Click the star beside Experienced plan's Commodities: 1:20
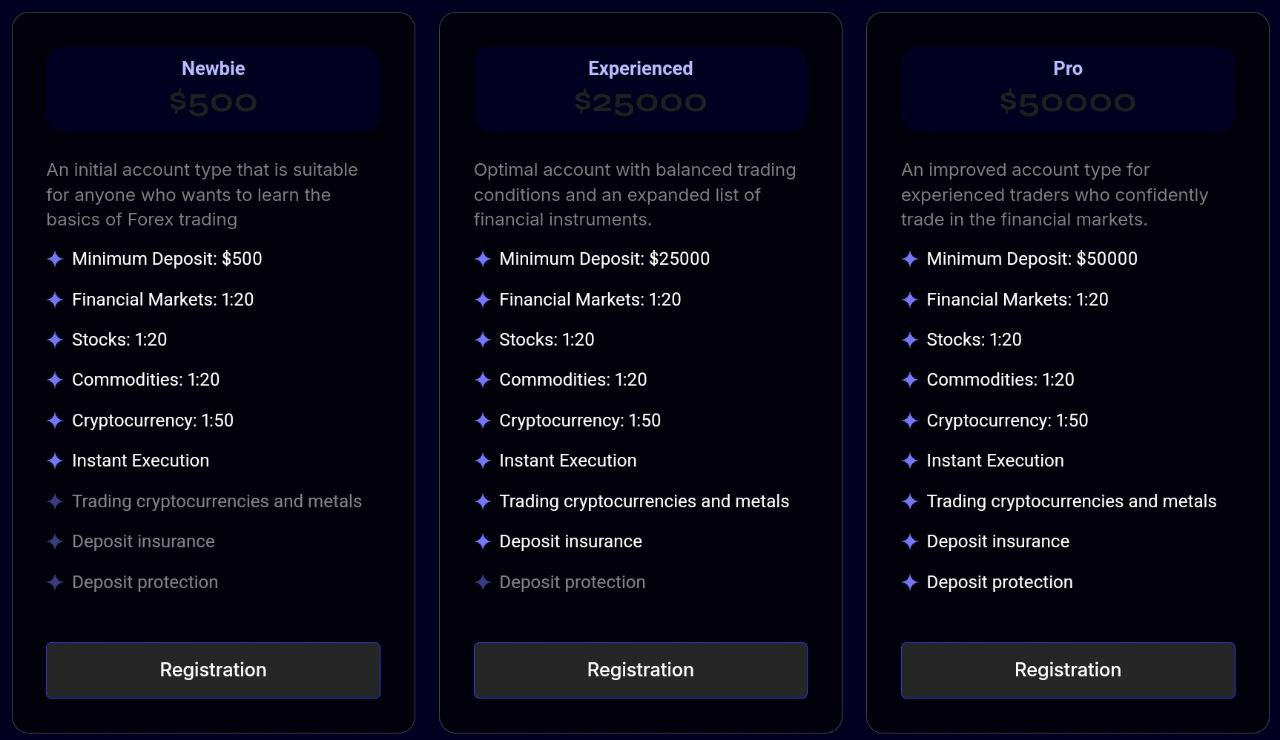Viewport: 1280px width, 740px height. 482,380
